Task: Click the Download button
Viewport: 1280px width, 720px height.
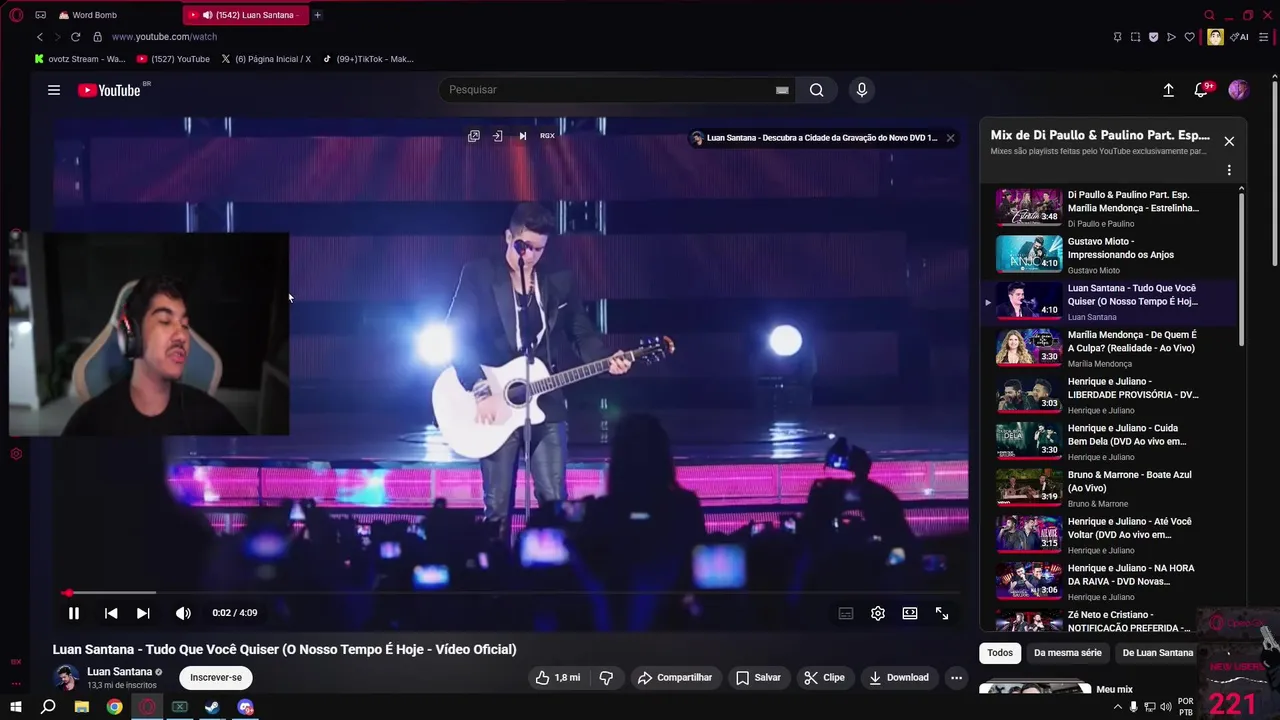Action: pyautogui.click(x=899, y=678)
